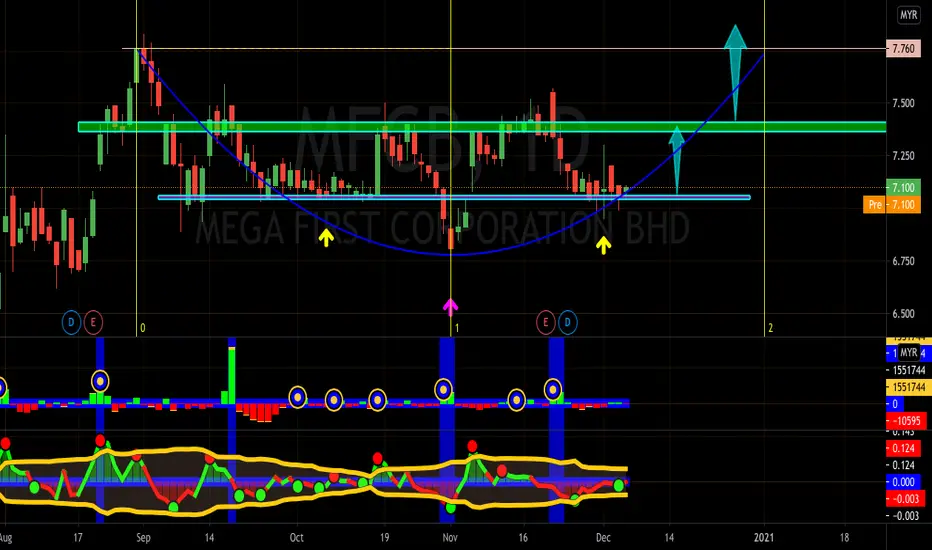Click the 19 date label on the time axis
The height and width of the screenshot is (550, 932).
pyautogui.click(x=385, y=538)
